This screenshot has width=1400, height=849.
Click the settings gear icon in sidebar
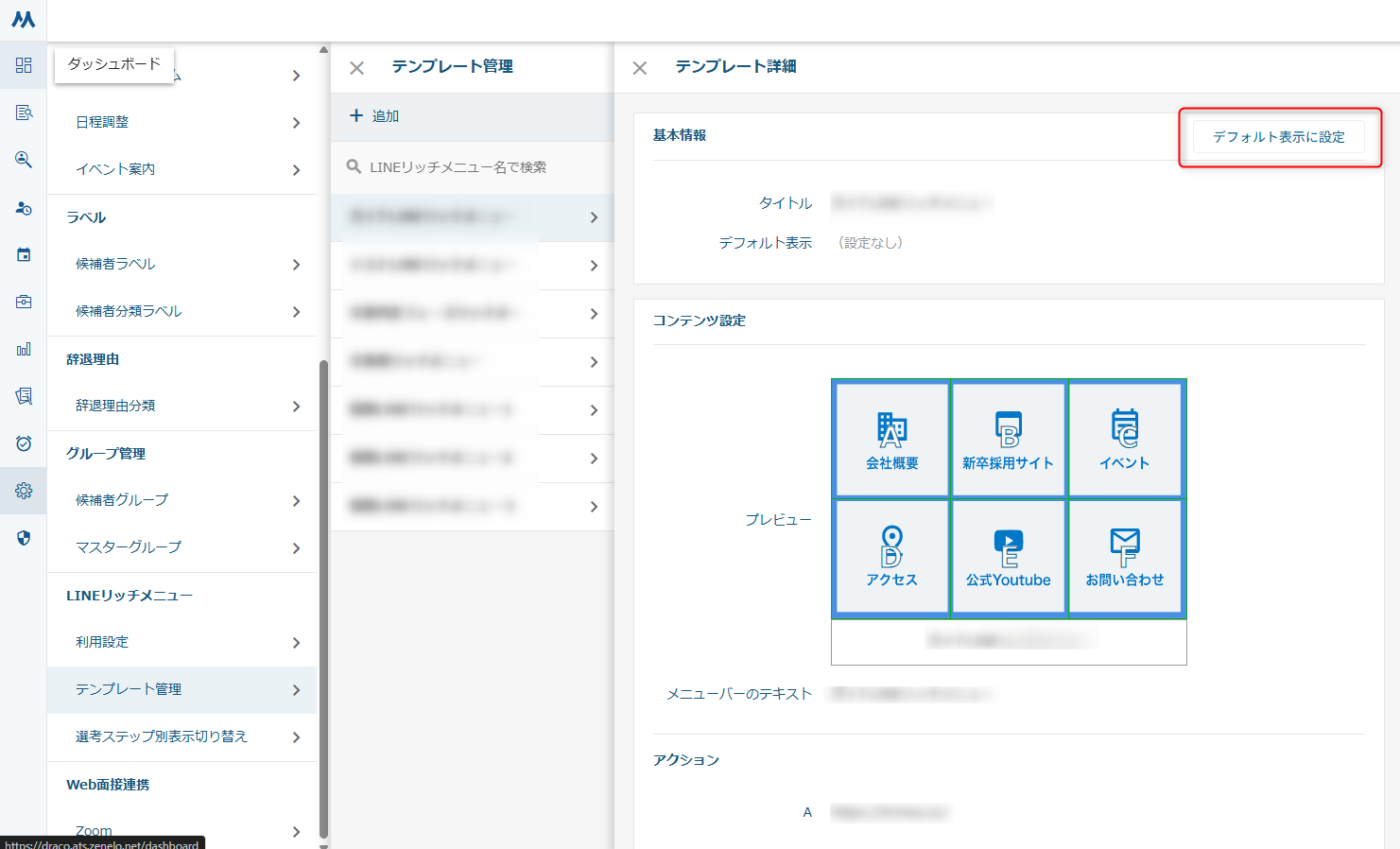[24, 491]
